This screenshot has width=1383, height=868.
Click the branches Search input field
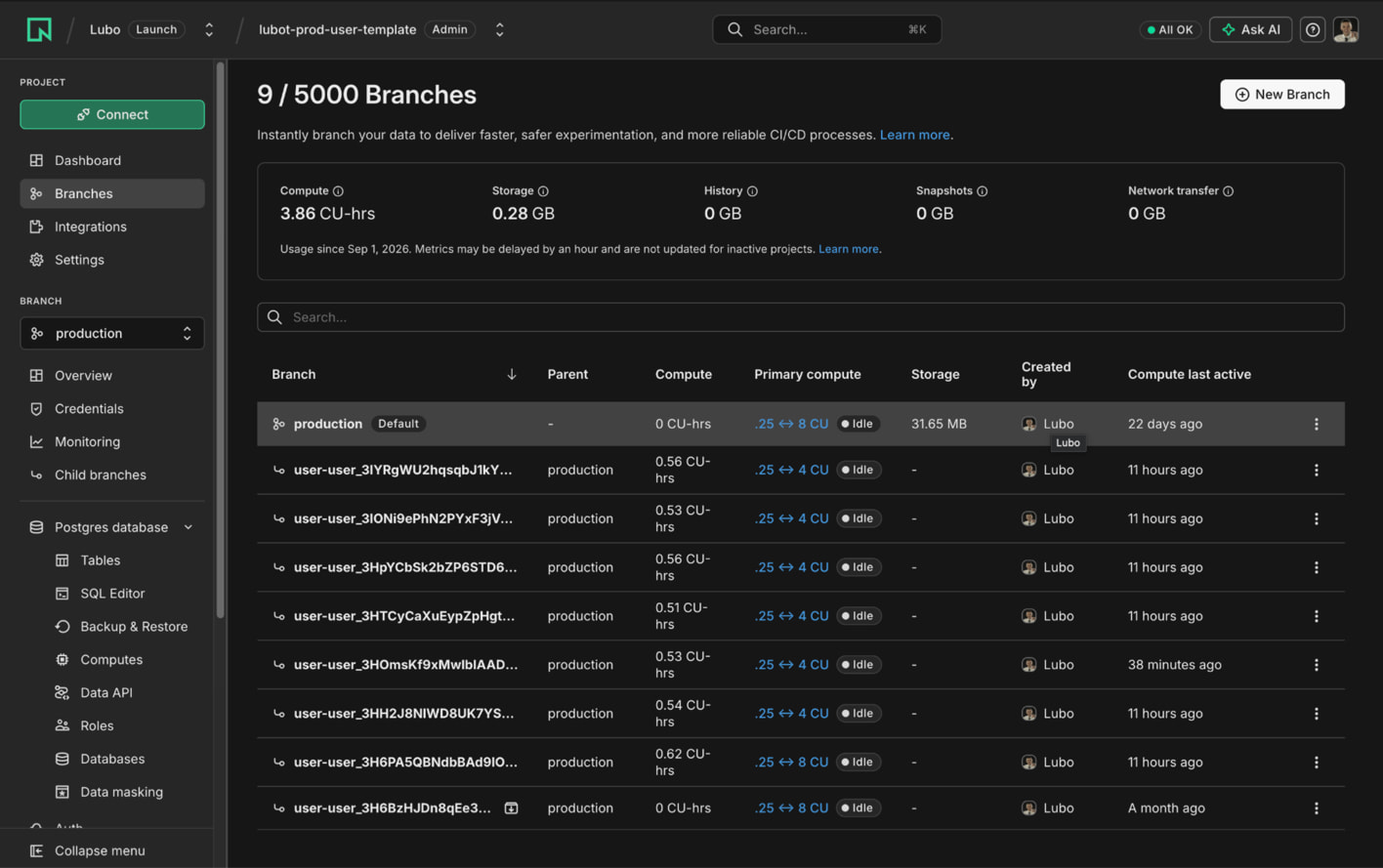tap(801, 317)
